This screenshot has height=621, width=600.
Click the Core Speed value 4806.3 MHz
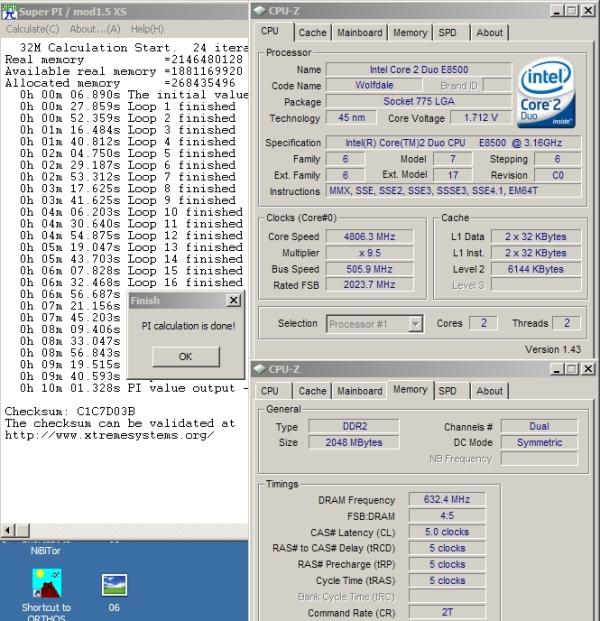(x=370, y=236)
